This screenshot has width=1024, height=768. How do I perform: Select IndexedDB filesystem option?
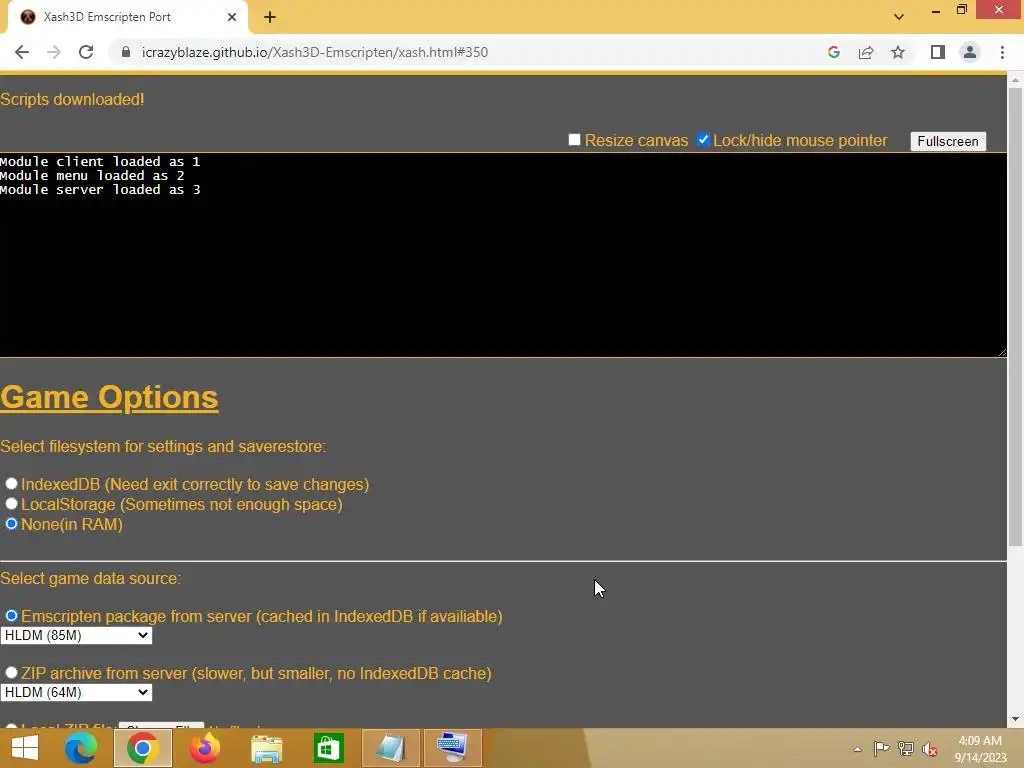(x=11, y=484)
